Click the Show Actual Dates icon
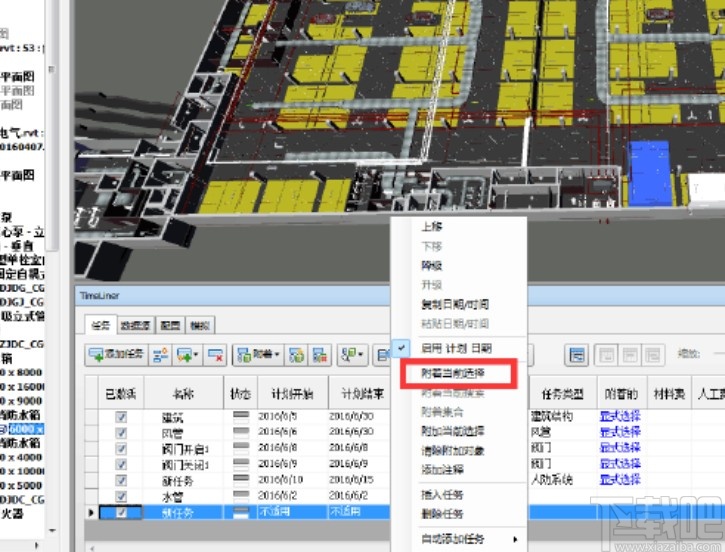The image size is (725, 552). point(630,355)
